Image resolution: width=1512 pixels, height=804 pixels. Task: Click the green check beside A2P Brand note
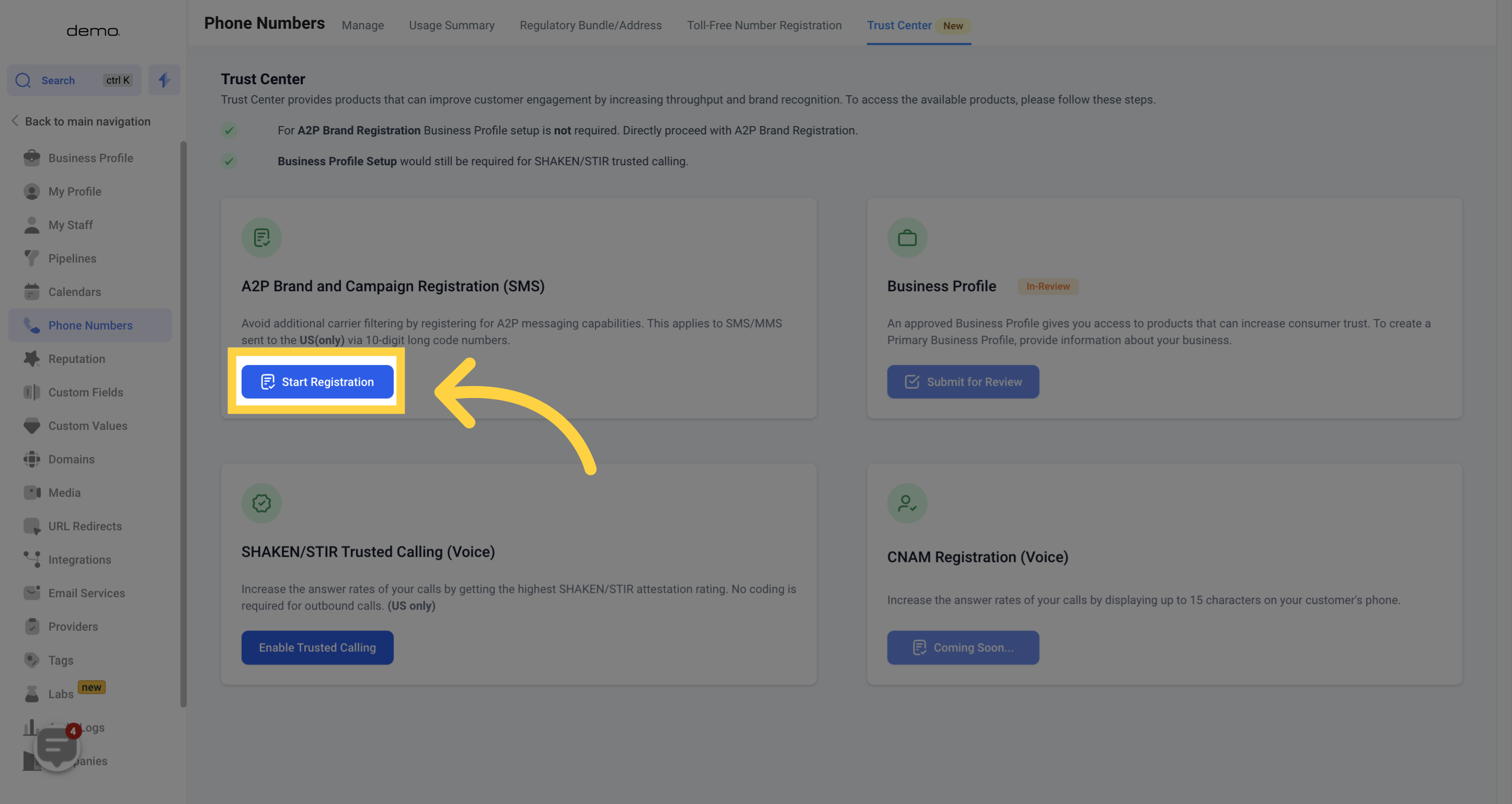[x=229, y=130]
